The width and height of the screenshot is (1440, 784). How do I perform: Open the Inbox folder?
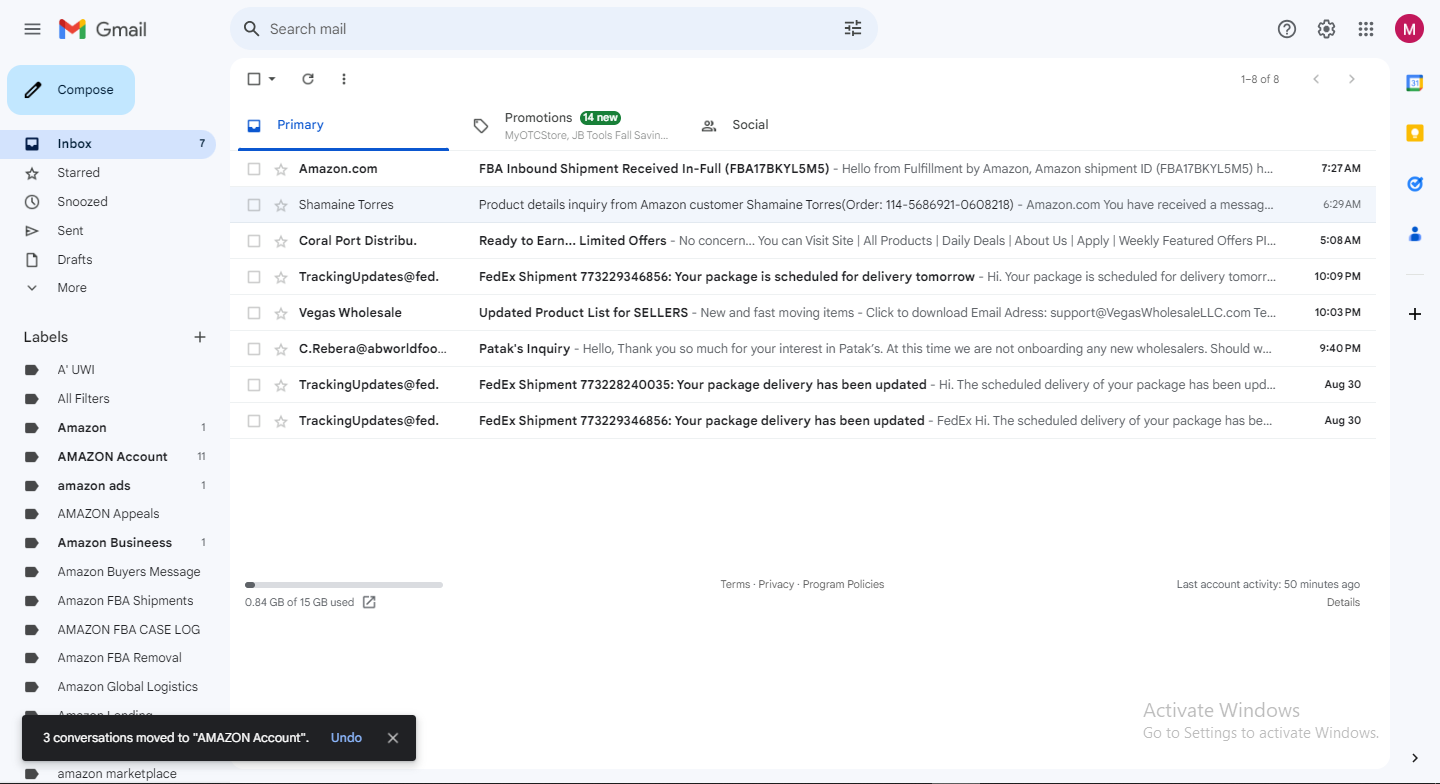(x=108, y=144)
